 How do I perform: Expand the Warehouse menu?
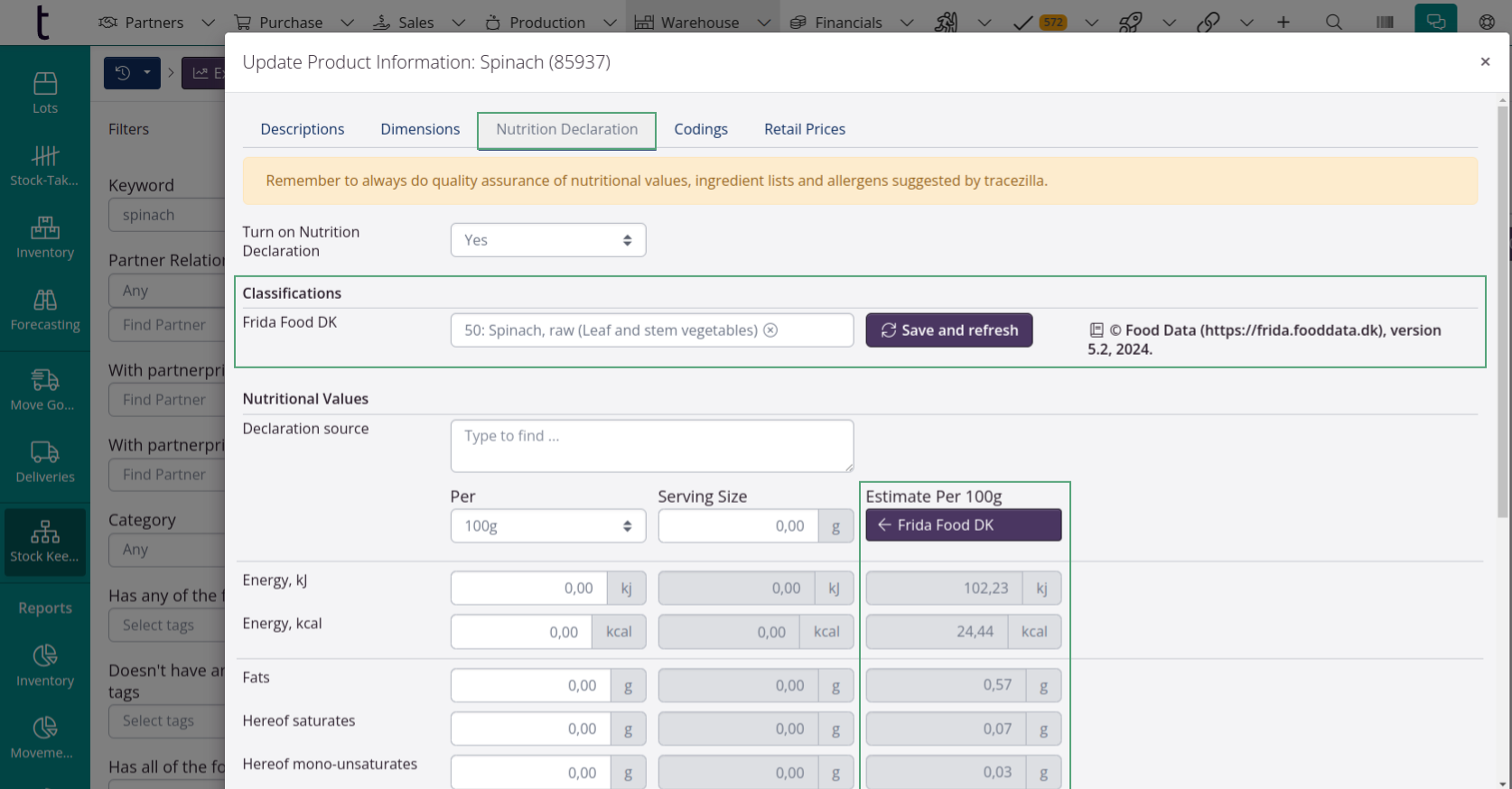point(700,23)
